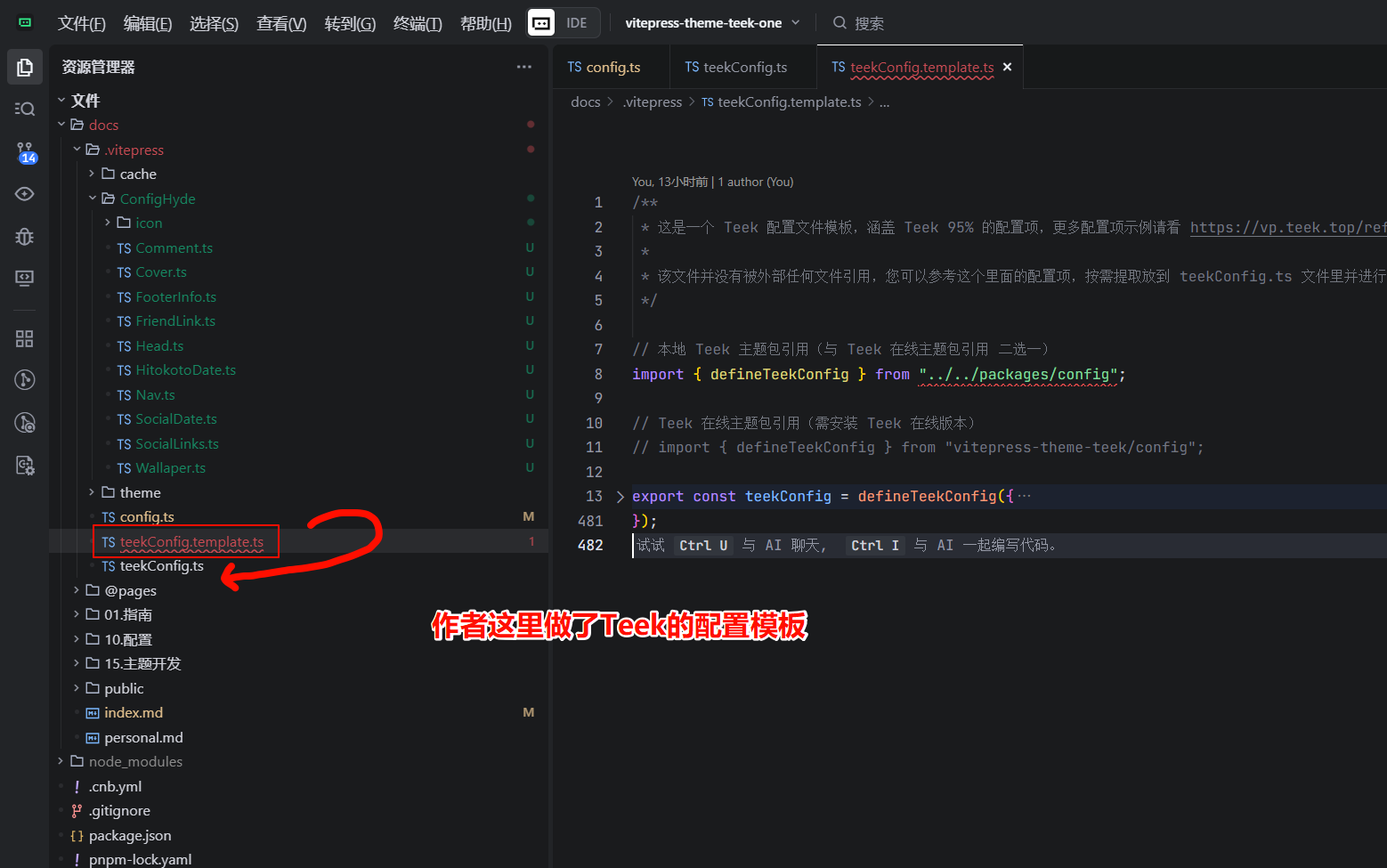Image resolution: width=1387 pixels, height=868 pixels.
Task: Open Wallpaper.ts in file tree
Action: pos(170,468)
